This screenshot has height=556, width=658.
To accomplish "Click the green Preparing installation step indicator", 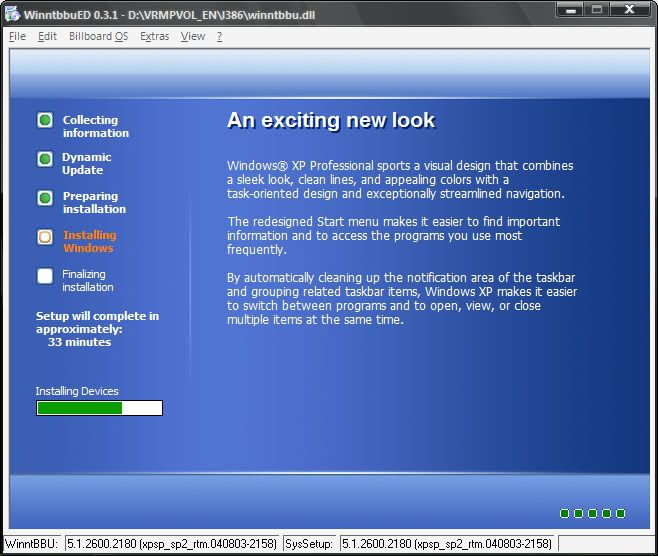I will coord(45,198).
